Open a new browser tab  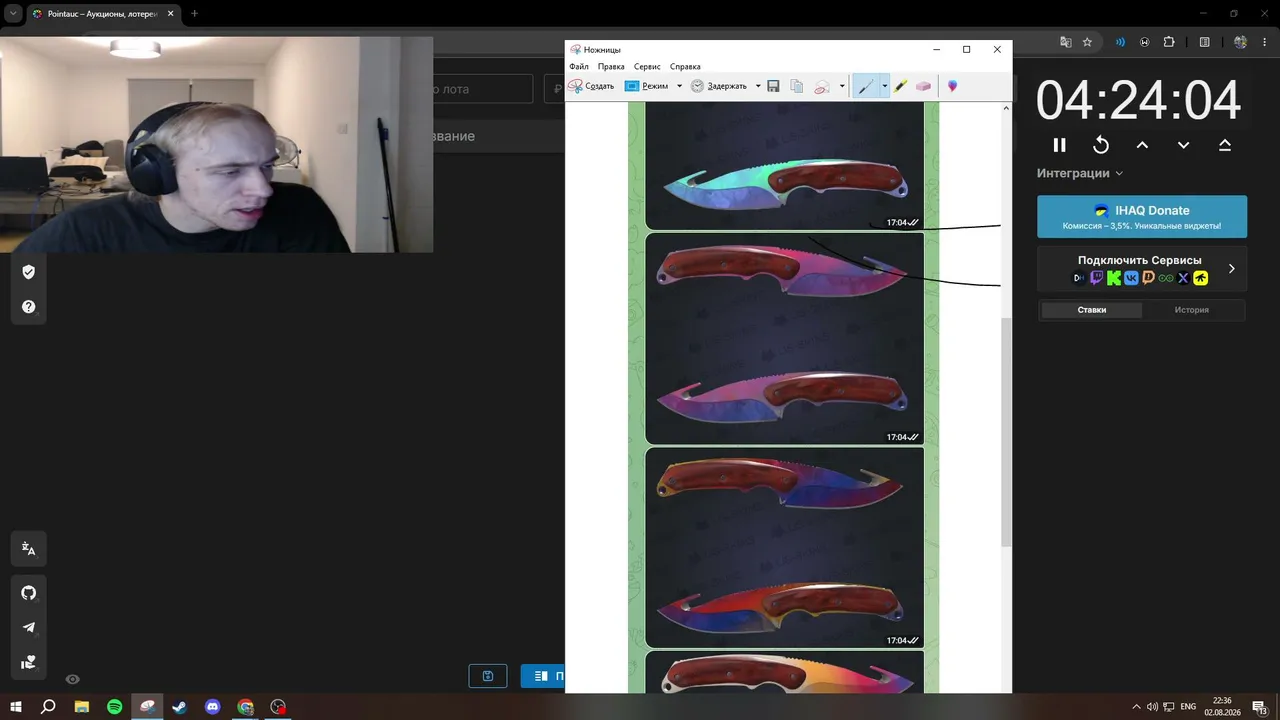pyautogui.click(x=194, y=14)
